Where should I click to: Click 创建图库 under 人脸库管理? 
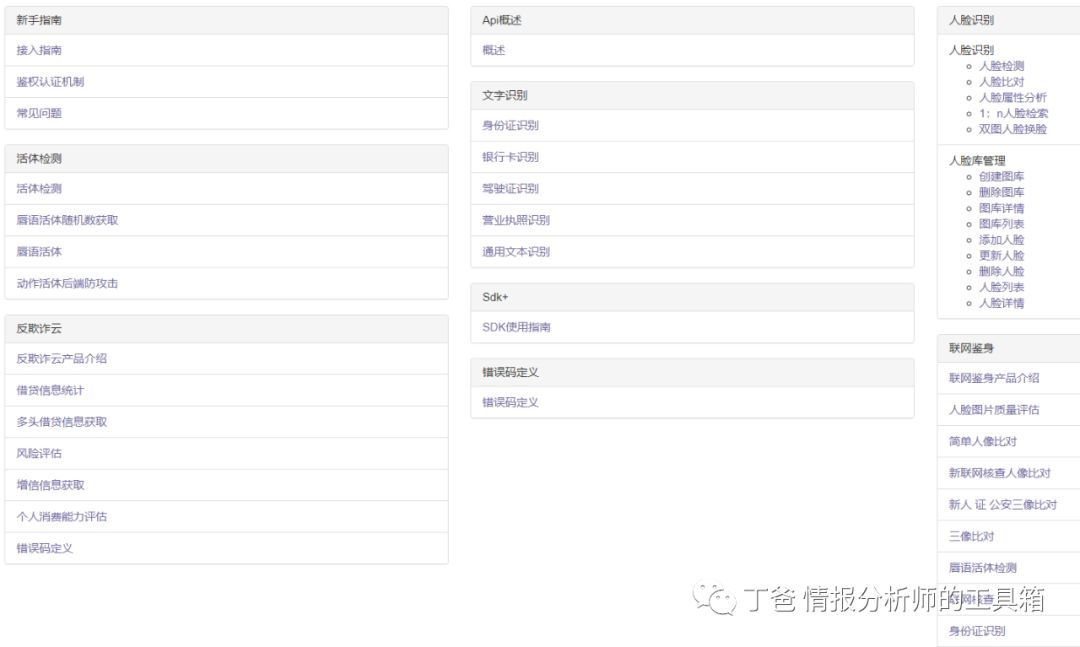[1001, 176]
